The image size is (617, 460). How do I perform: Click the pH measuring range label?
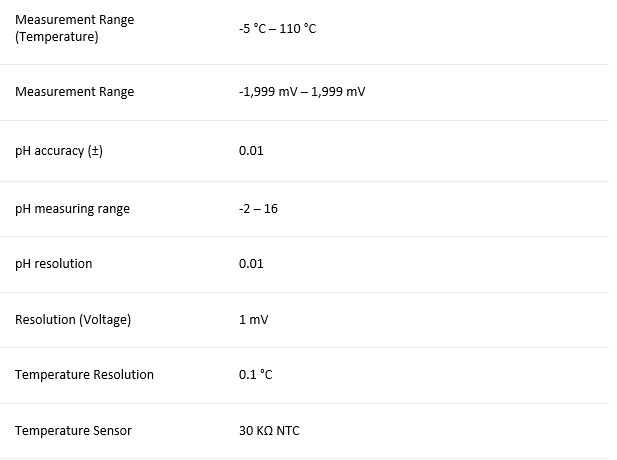(x=72, y=209)
